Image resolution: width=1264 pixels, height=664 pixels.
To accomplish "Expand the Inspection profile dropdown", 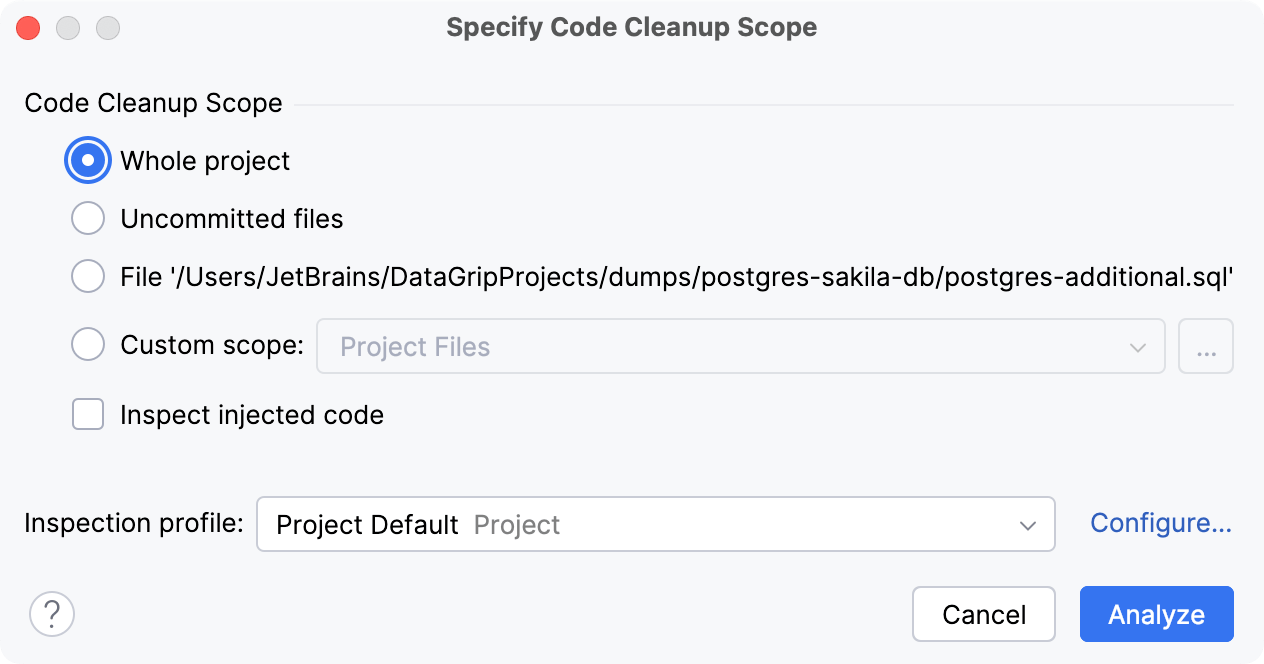I will coord(1027,523).
